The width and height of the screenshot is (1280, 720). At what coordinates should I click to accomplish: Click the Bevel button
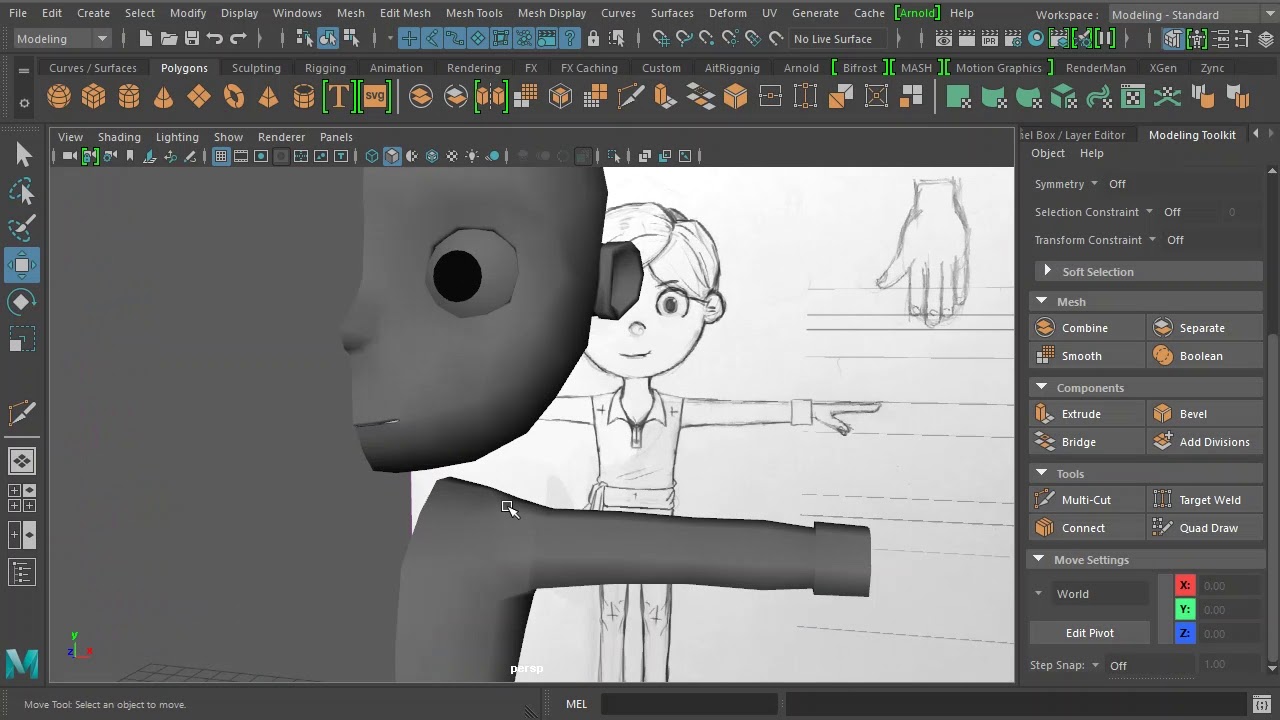coord(1205,414)
